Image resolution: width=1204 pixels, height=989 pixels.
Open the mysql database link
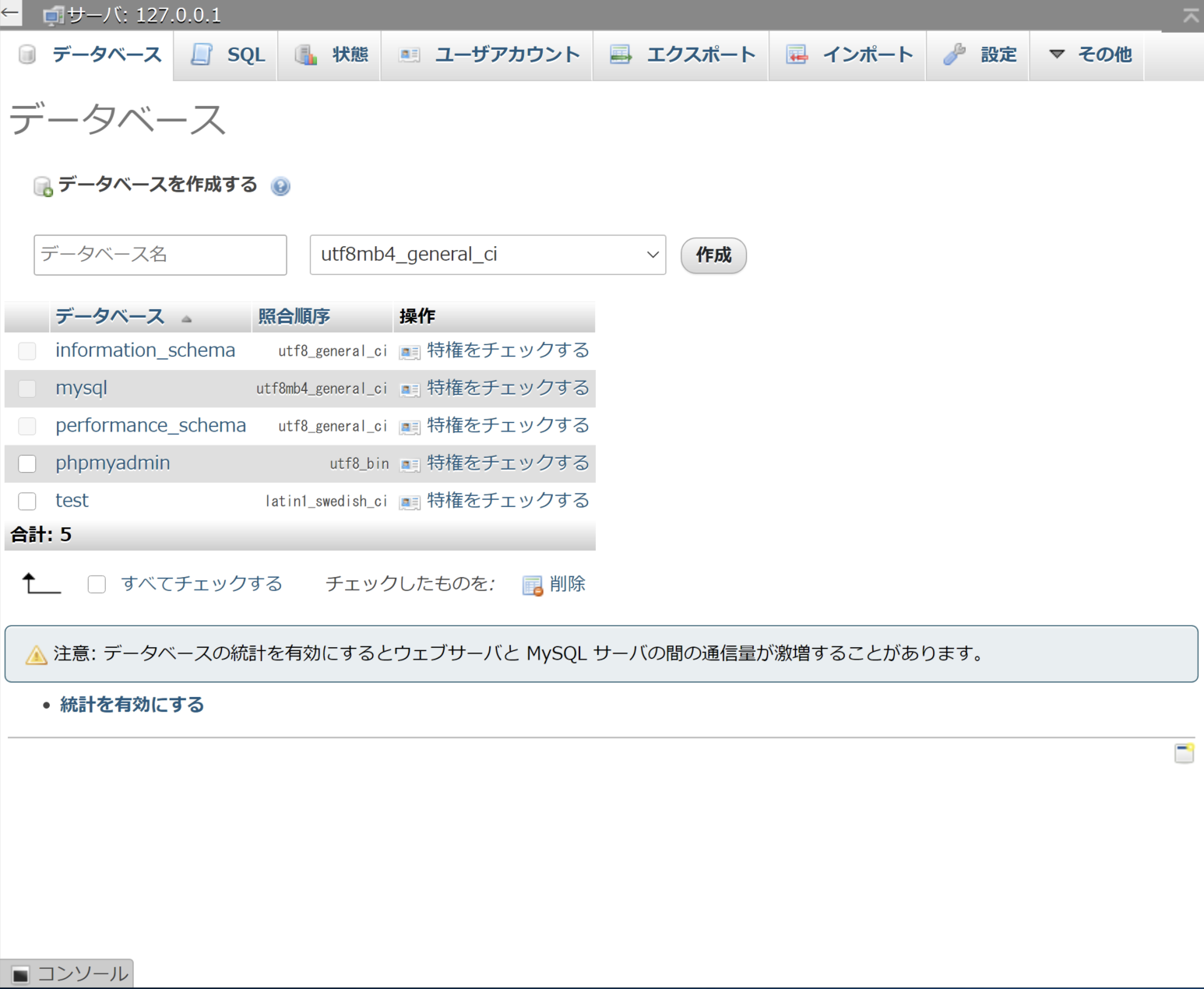coord(82,388)
